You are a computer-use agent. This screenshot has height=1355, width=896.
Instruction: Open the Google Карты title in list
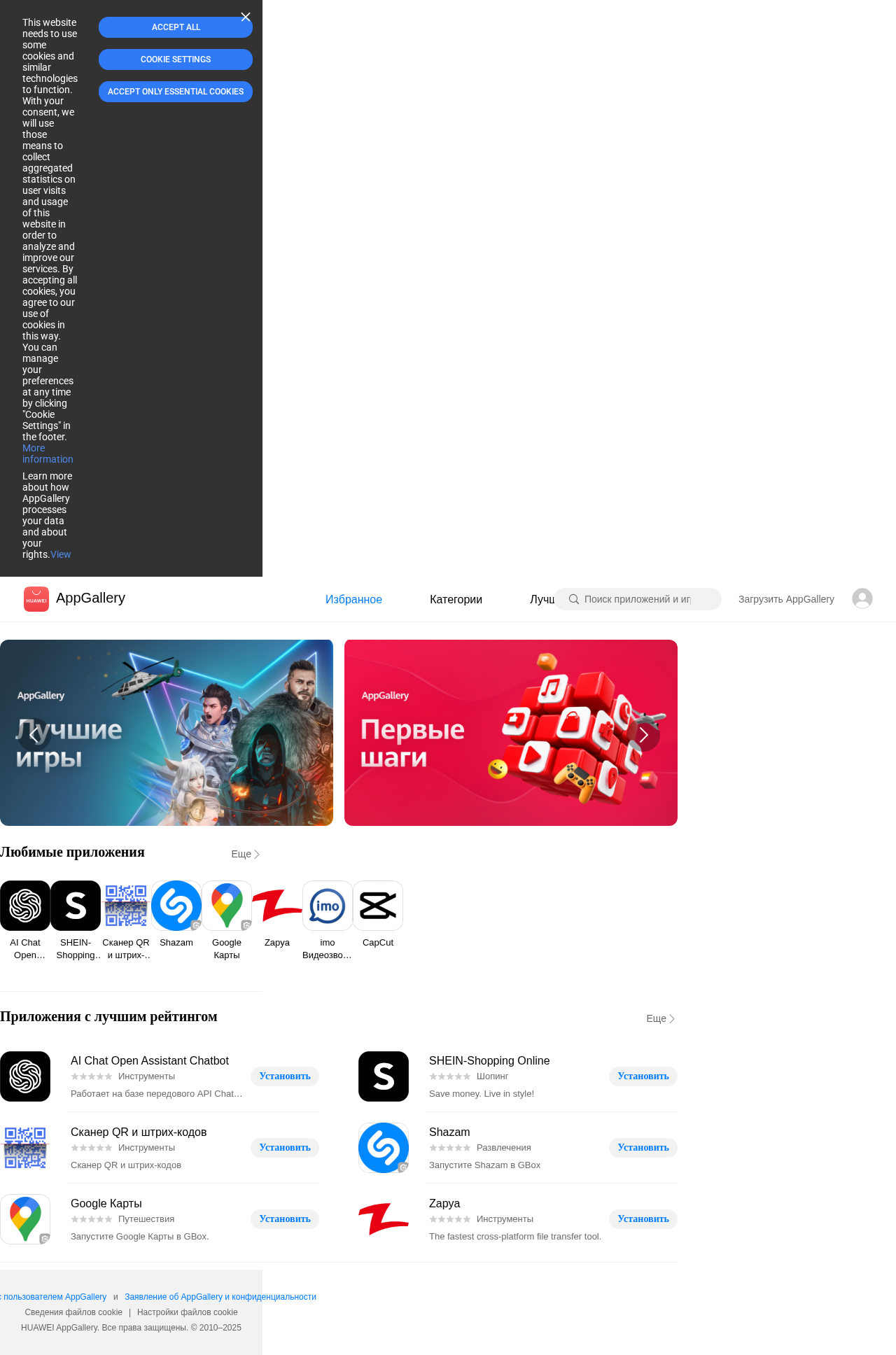106,1204
